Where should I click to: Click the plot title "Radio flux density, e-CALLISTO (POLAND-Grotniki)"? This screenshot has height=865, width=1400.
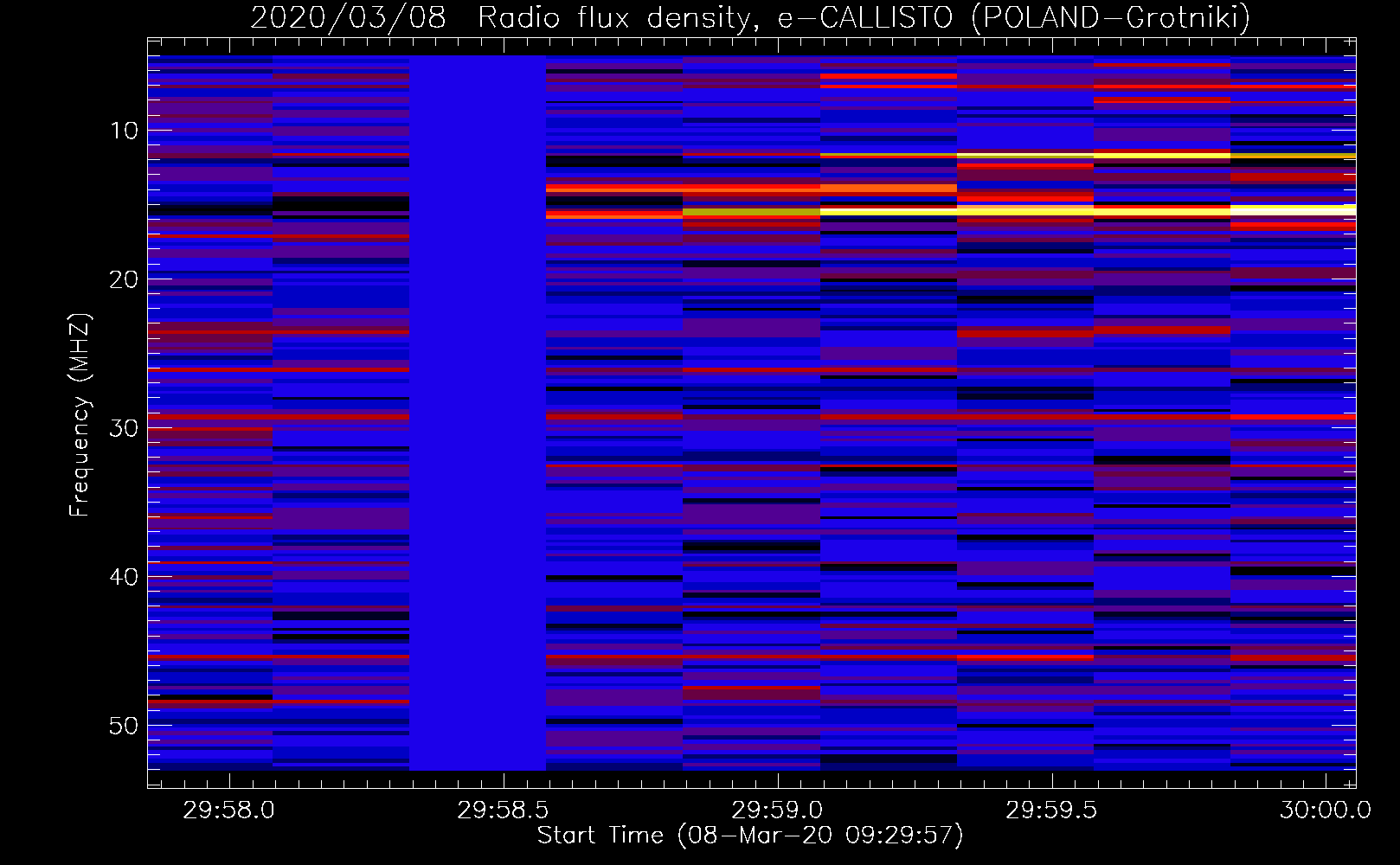pos(864,17)
